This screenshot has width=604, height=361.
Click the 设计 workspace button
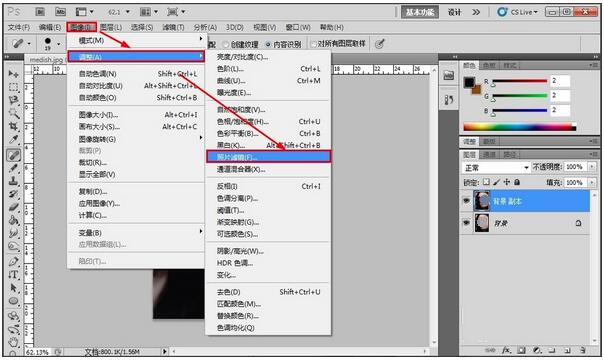click(x=454, y=12)
